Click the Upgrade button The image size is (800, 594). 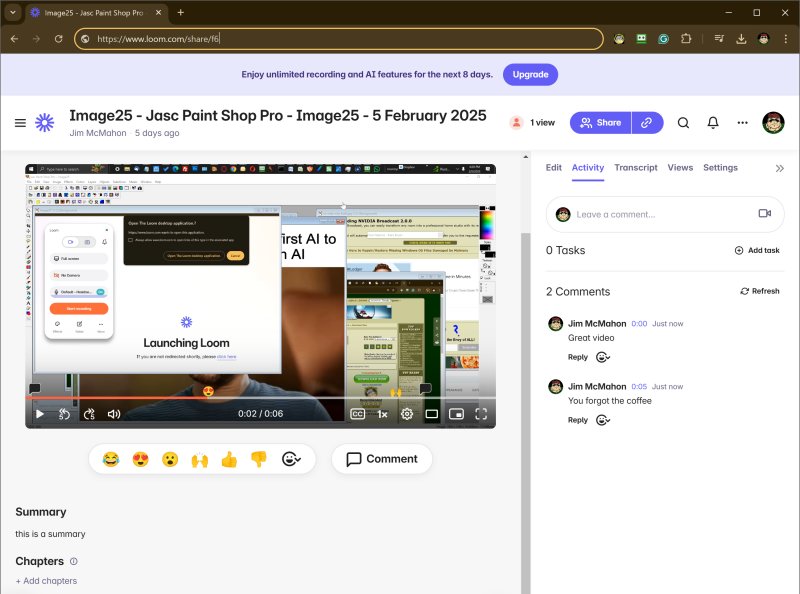click(x=530, y=75)
